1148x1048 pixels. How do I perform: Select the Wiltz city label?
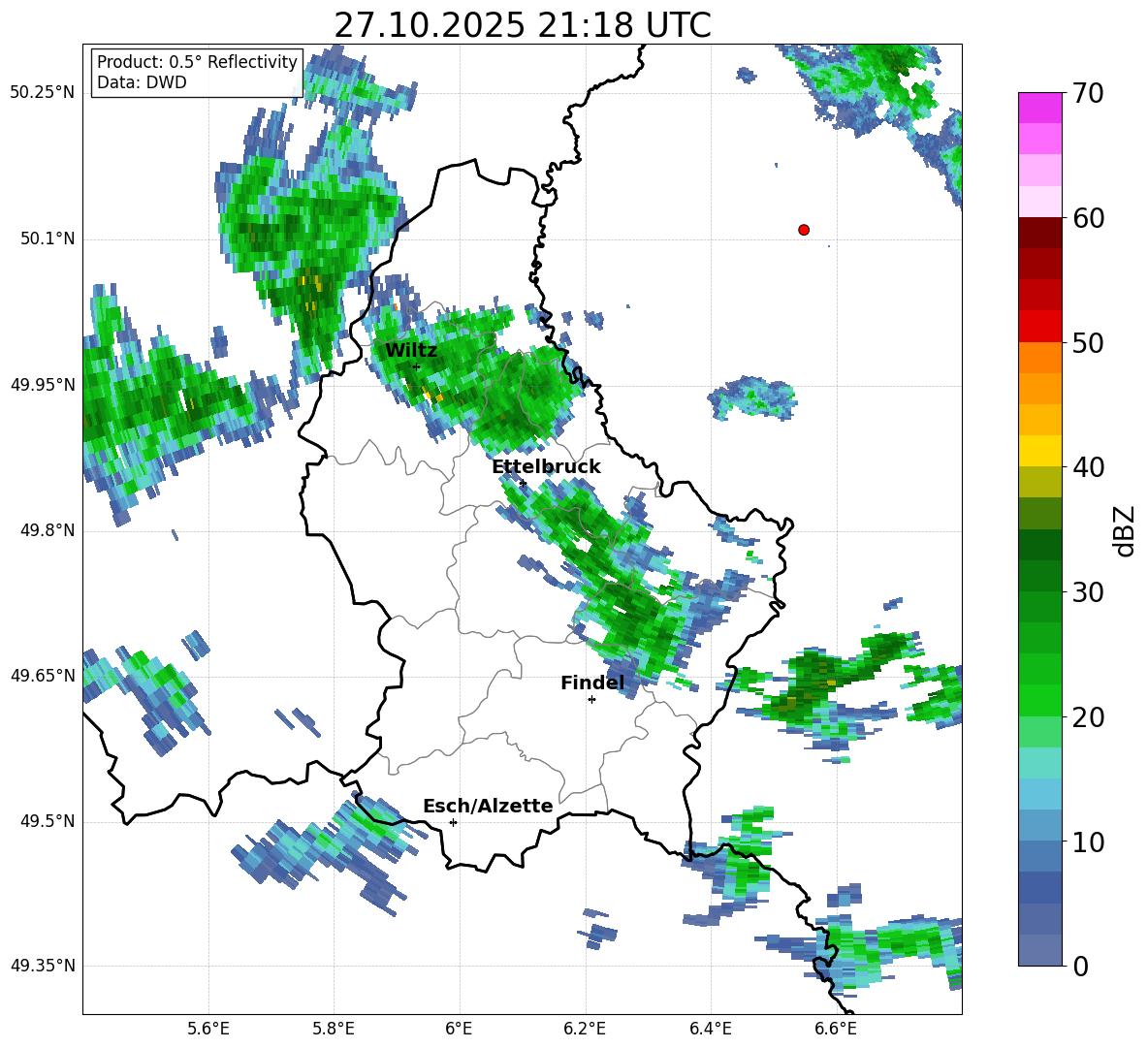[x=411, y=351]
